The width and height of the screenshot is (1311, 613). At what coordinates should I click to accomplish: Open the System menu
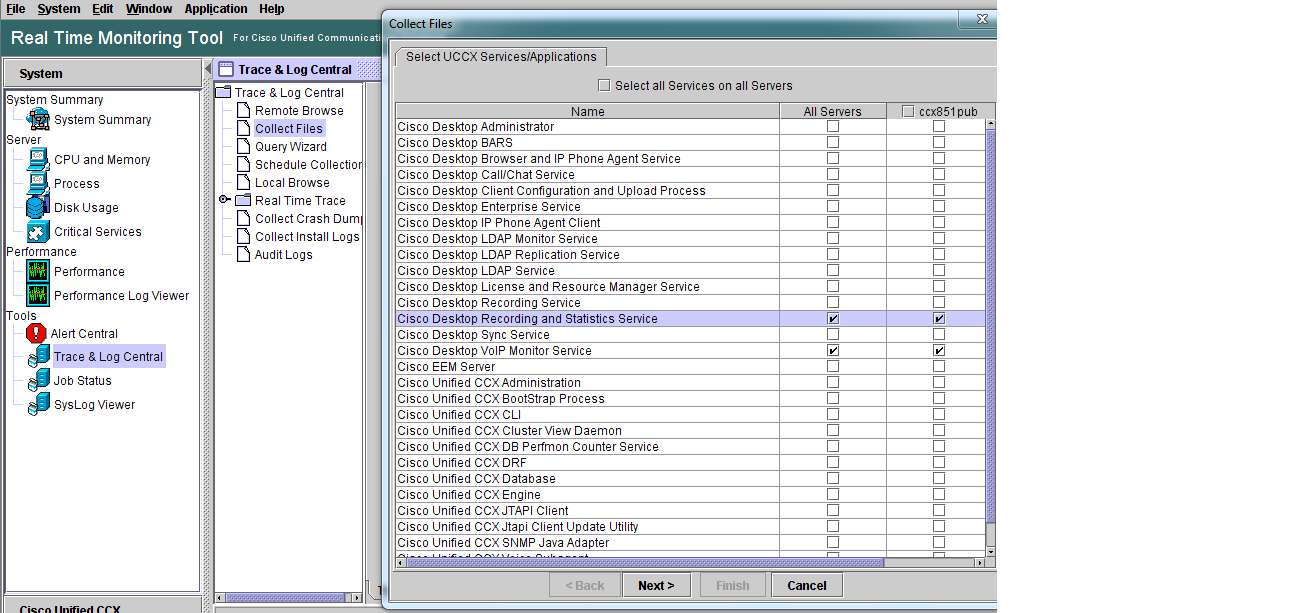[x=59, y=9]
